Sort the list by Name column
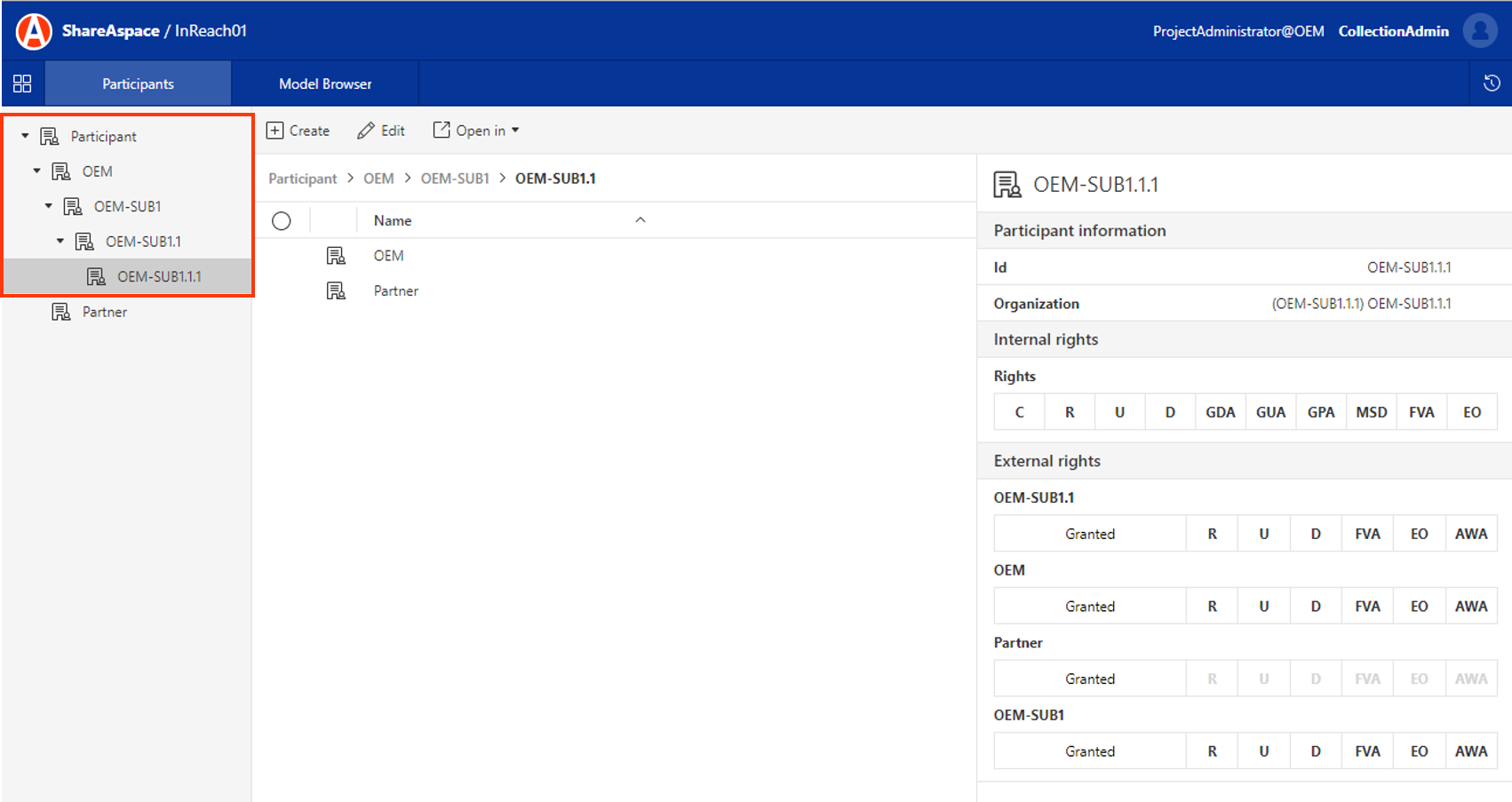Viewport: 1512px width, 802px height. point(393,221)
